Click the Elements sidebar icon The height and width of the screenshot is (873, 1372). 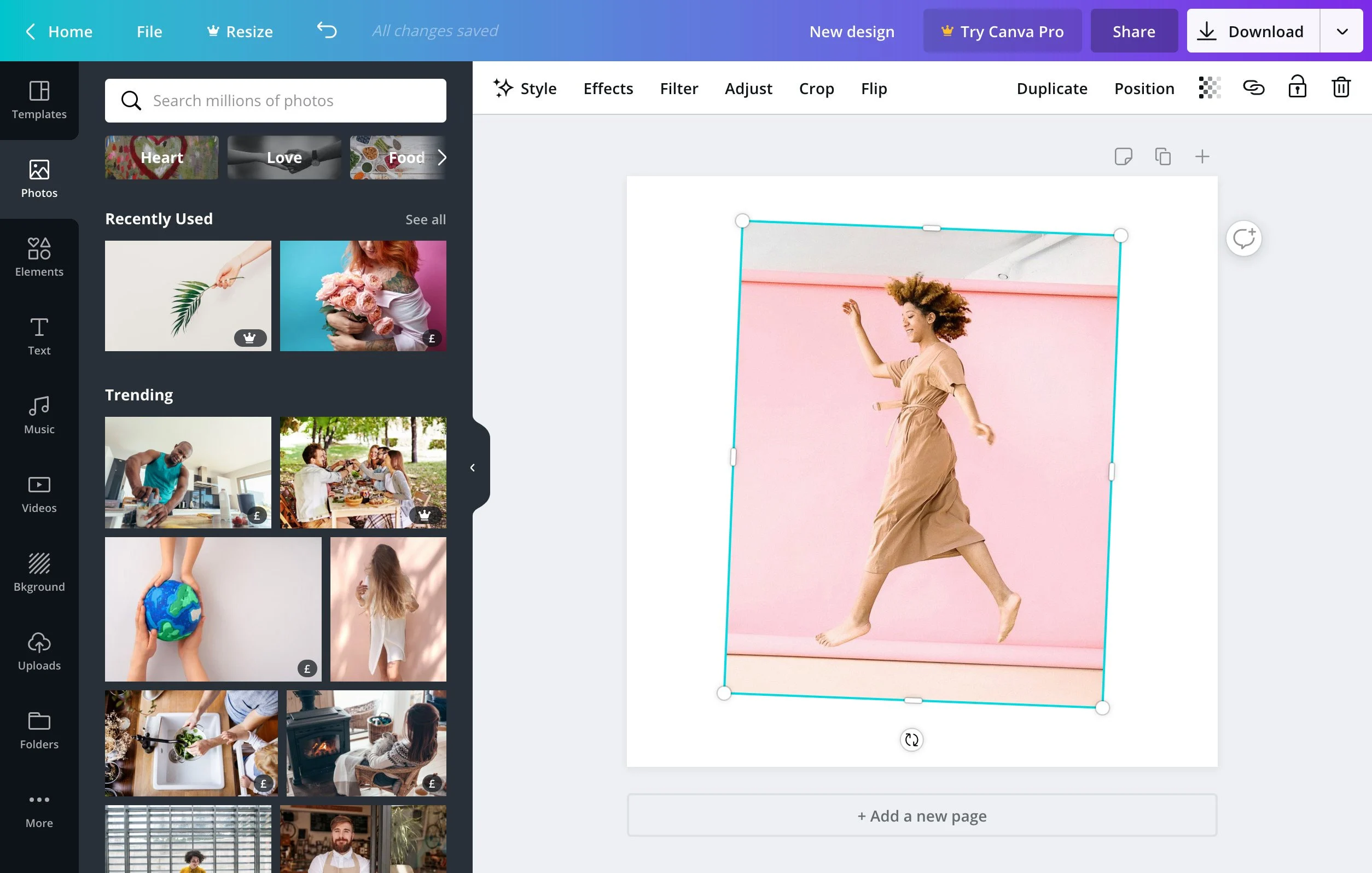(x=39, y=257)
